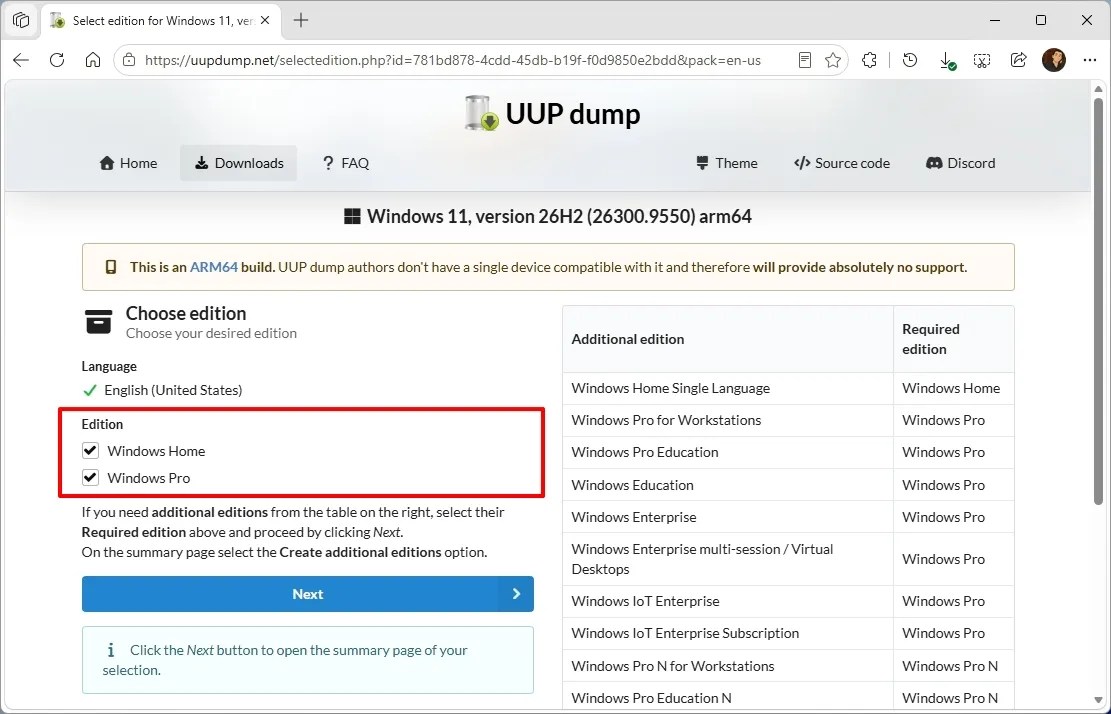Follow the ARM64 link in the warning
This screenshot has height=714, width=1111.
point(214,267)
